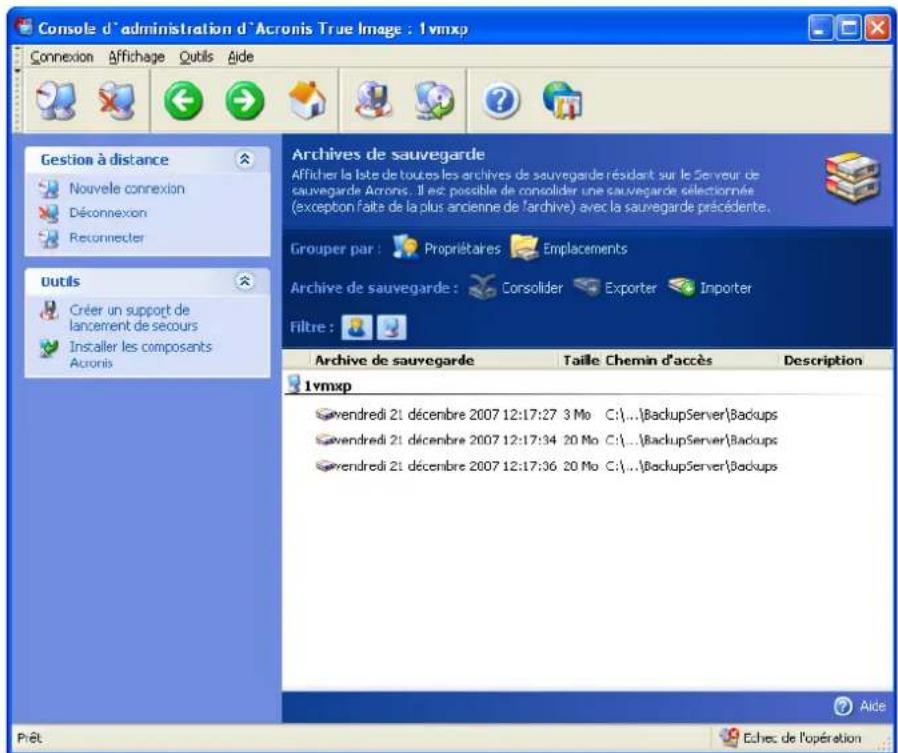Open the Affichage menu
898x753 pixels.
136,57
